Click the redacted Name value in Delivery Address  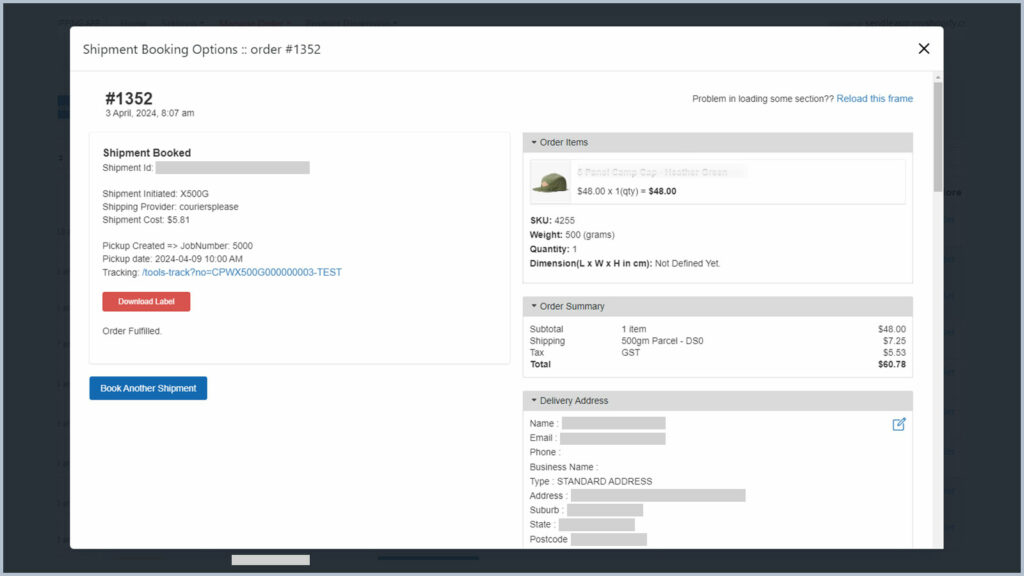613,424
